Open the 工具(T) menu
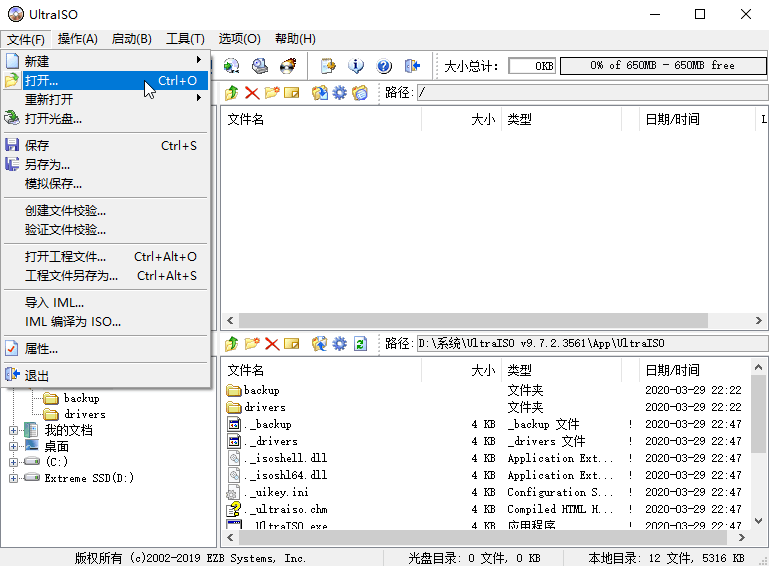 pos(185,39)
